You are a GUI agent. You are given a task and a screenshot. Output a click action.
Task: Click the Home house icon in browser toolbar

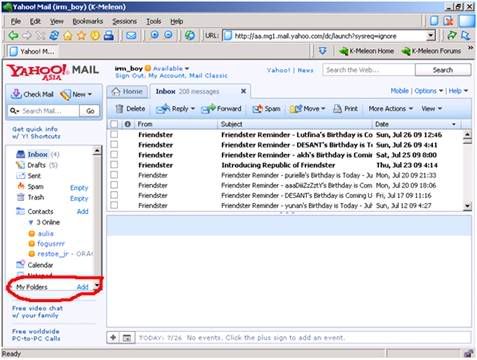(68, 35)
